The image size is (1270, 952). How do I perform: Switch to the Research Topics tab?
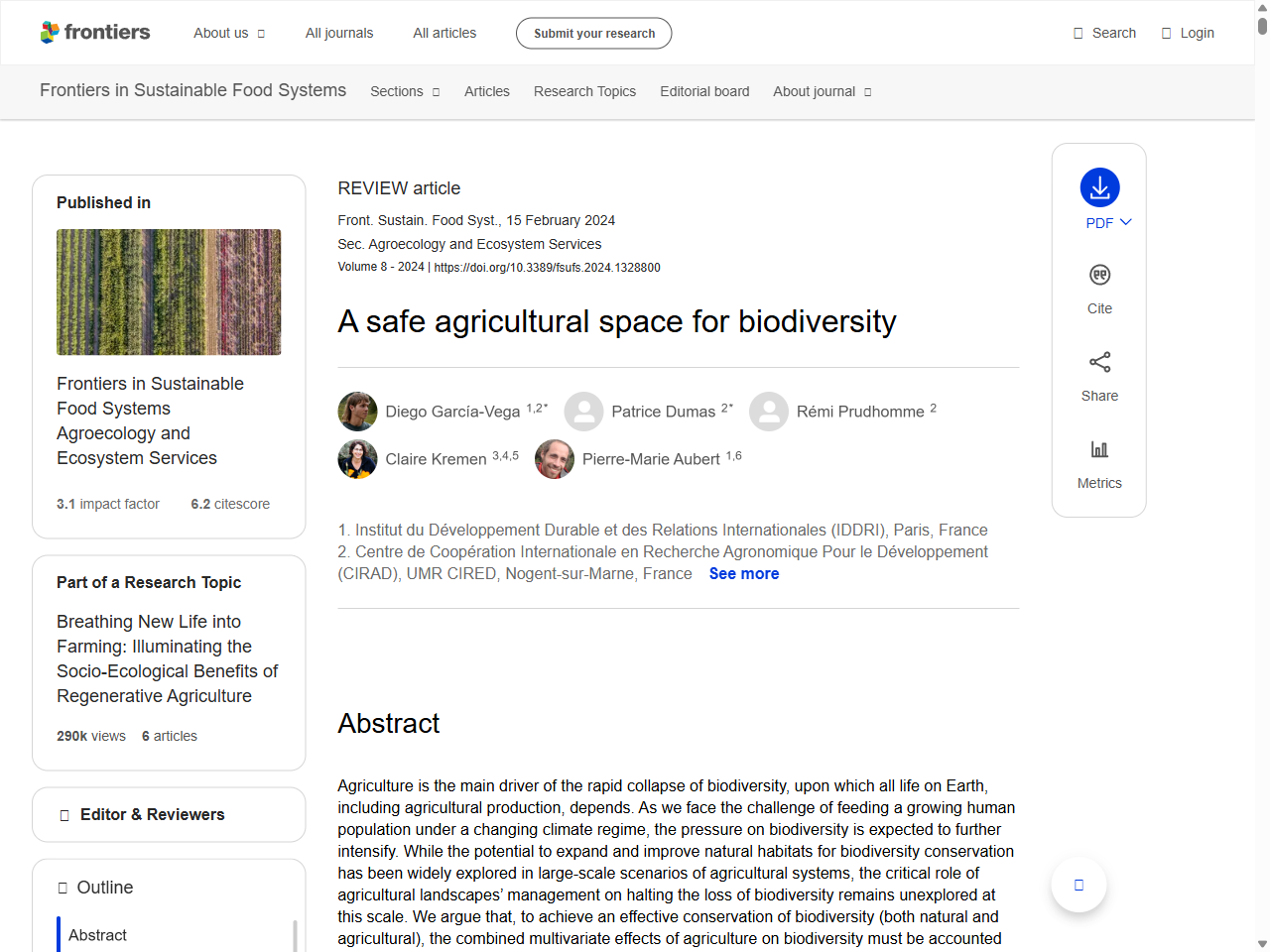pos(584,91)
